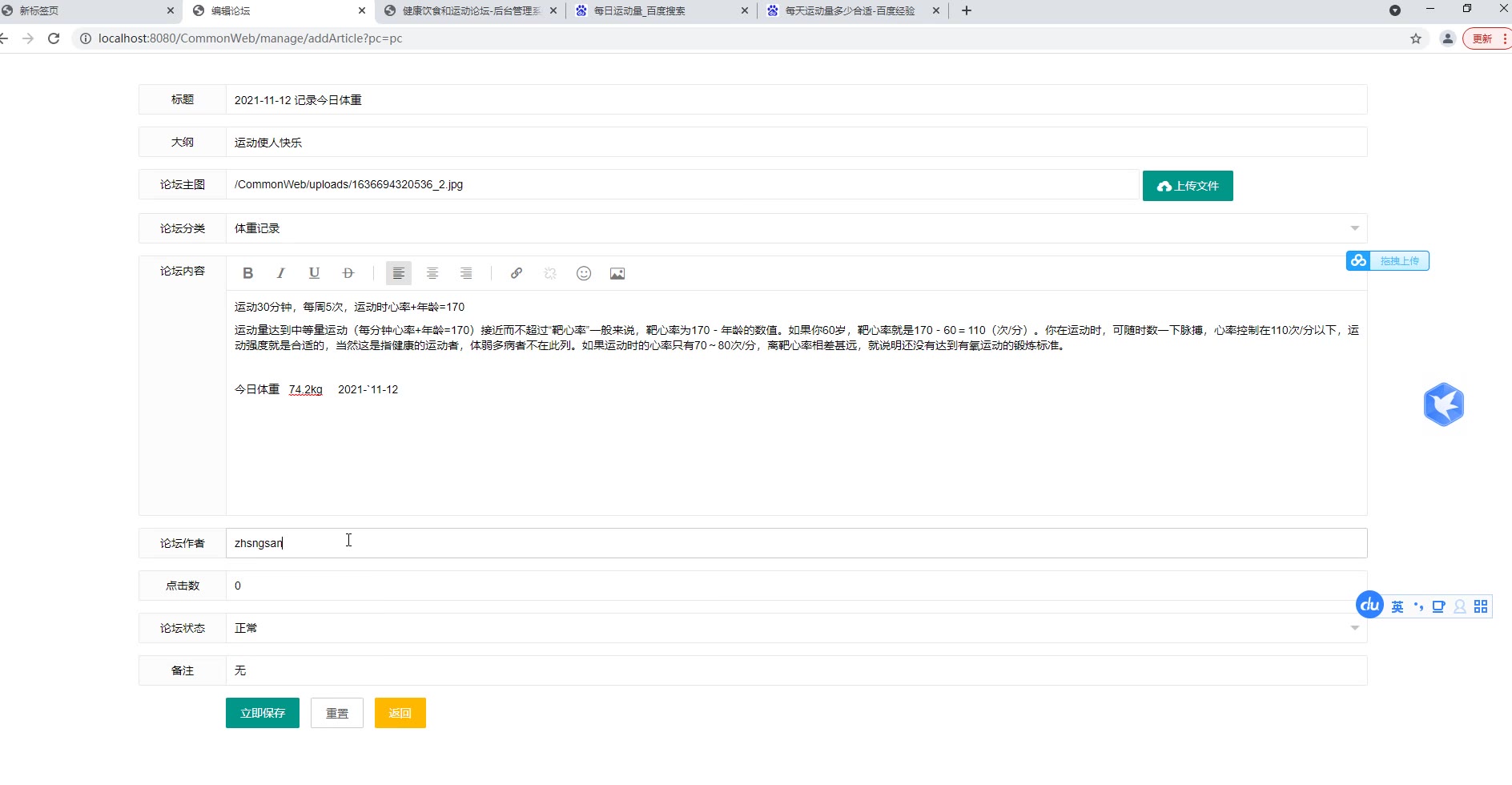Reload the current page
This screenshot has width=1512, height=785.
[54, 38]
